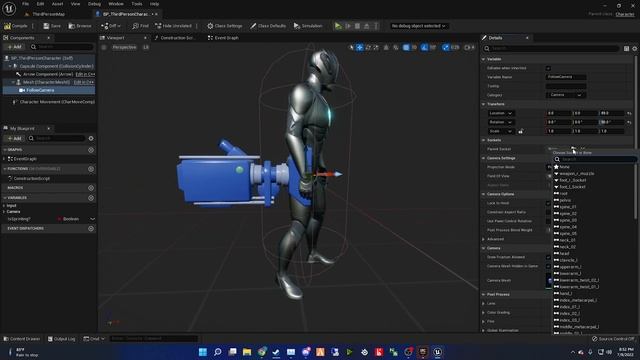Open Browse to asset in content browser
The height and width of the screenshot is (360, 640).
point(80,26)
